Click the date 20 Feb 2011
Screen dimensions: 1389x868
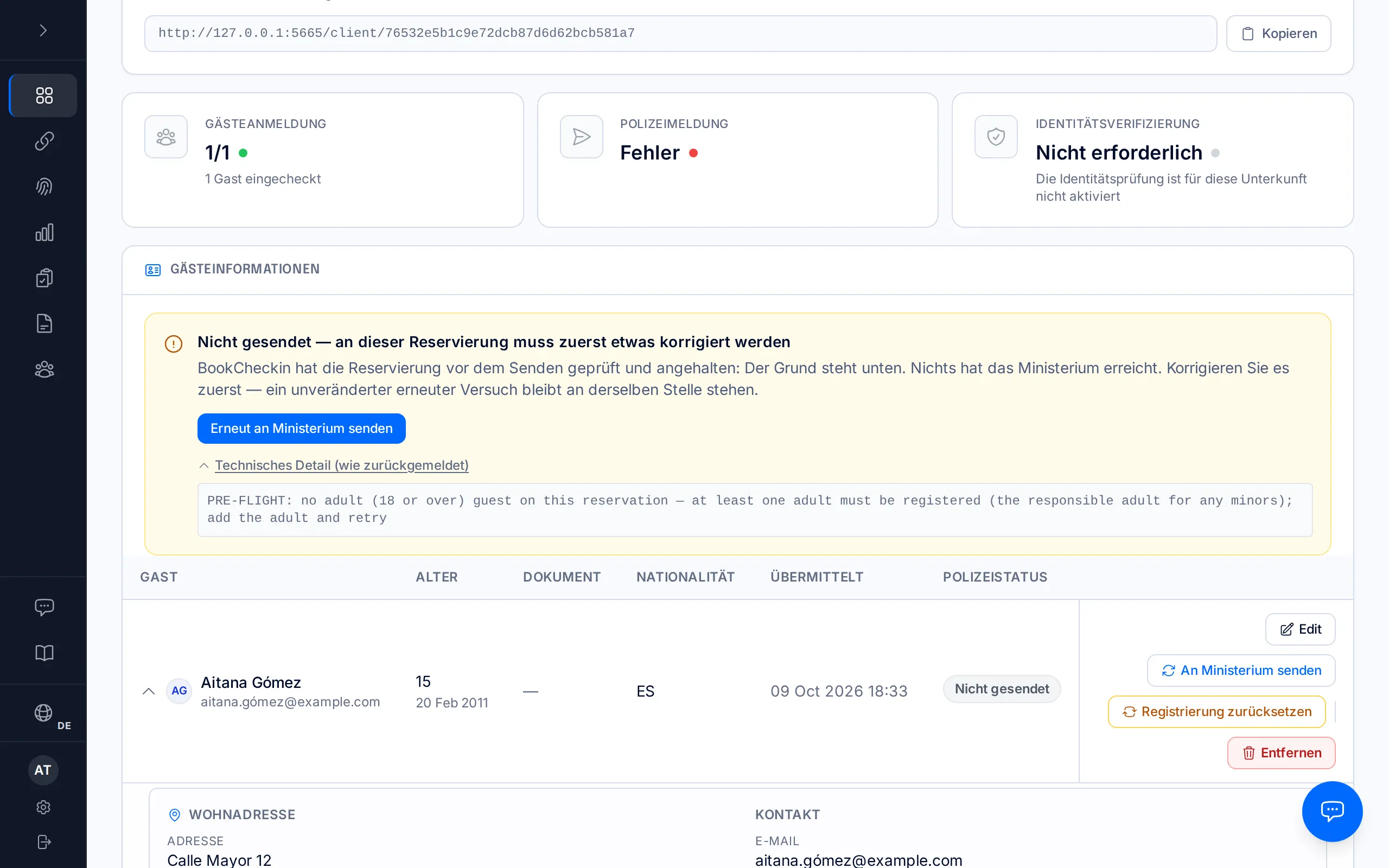[x=452, y=703]
